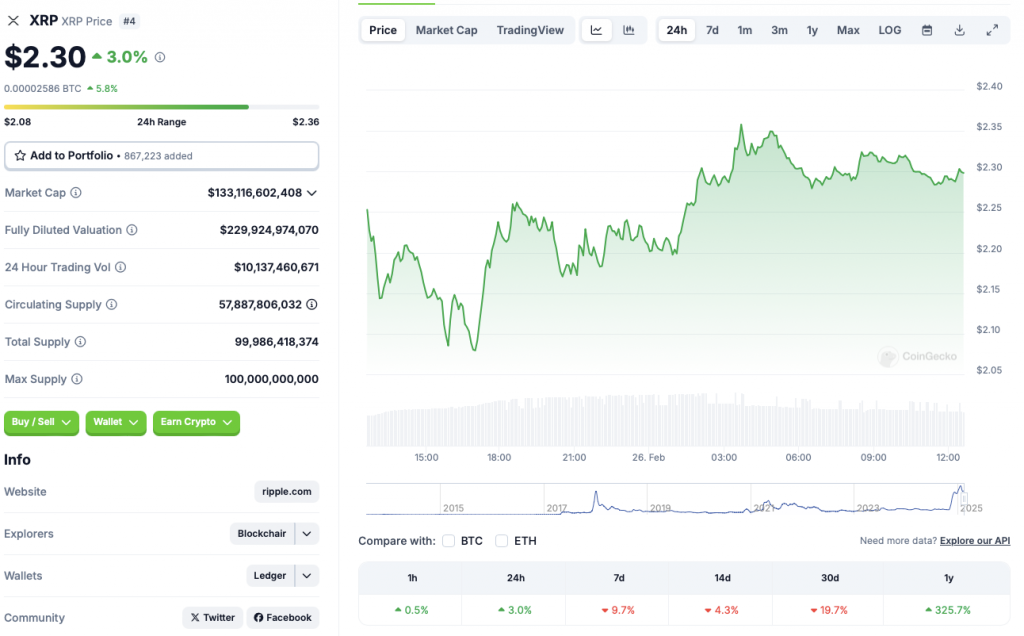The width and height of the screenshot is (1024, 636).
Task: Click the info icon next to 3.0% price change
Action: pos(160,57)
